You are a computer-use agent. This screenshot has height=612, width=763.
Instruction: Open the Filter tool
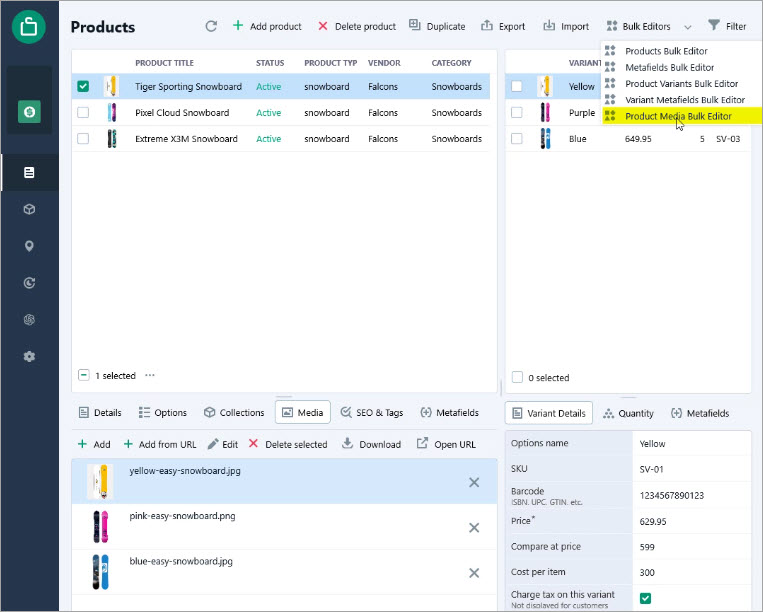727,26
